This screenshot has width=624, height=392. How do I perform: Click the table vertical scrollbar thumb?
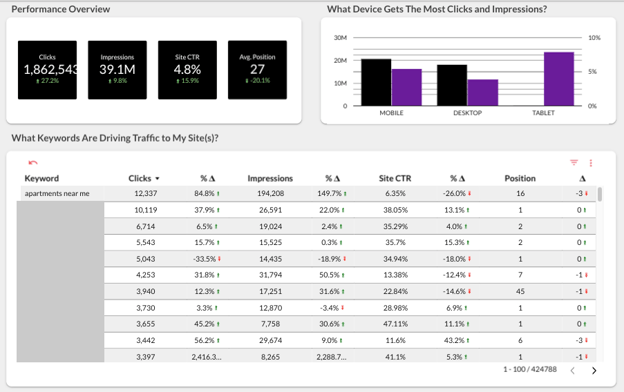tap(600, 194)
